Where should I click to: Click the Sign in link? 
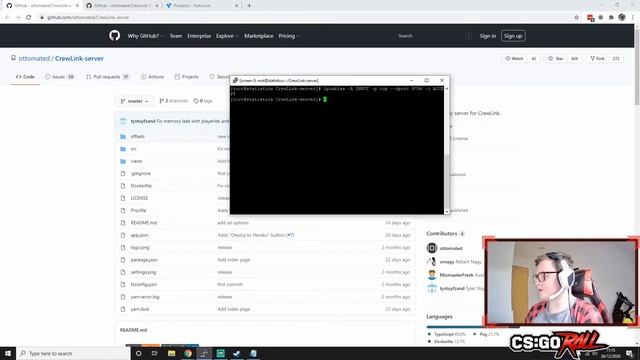(487, 36)
